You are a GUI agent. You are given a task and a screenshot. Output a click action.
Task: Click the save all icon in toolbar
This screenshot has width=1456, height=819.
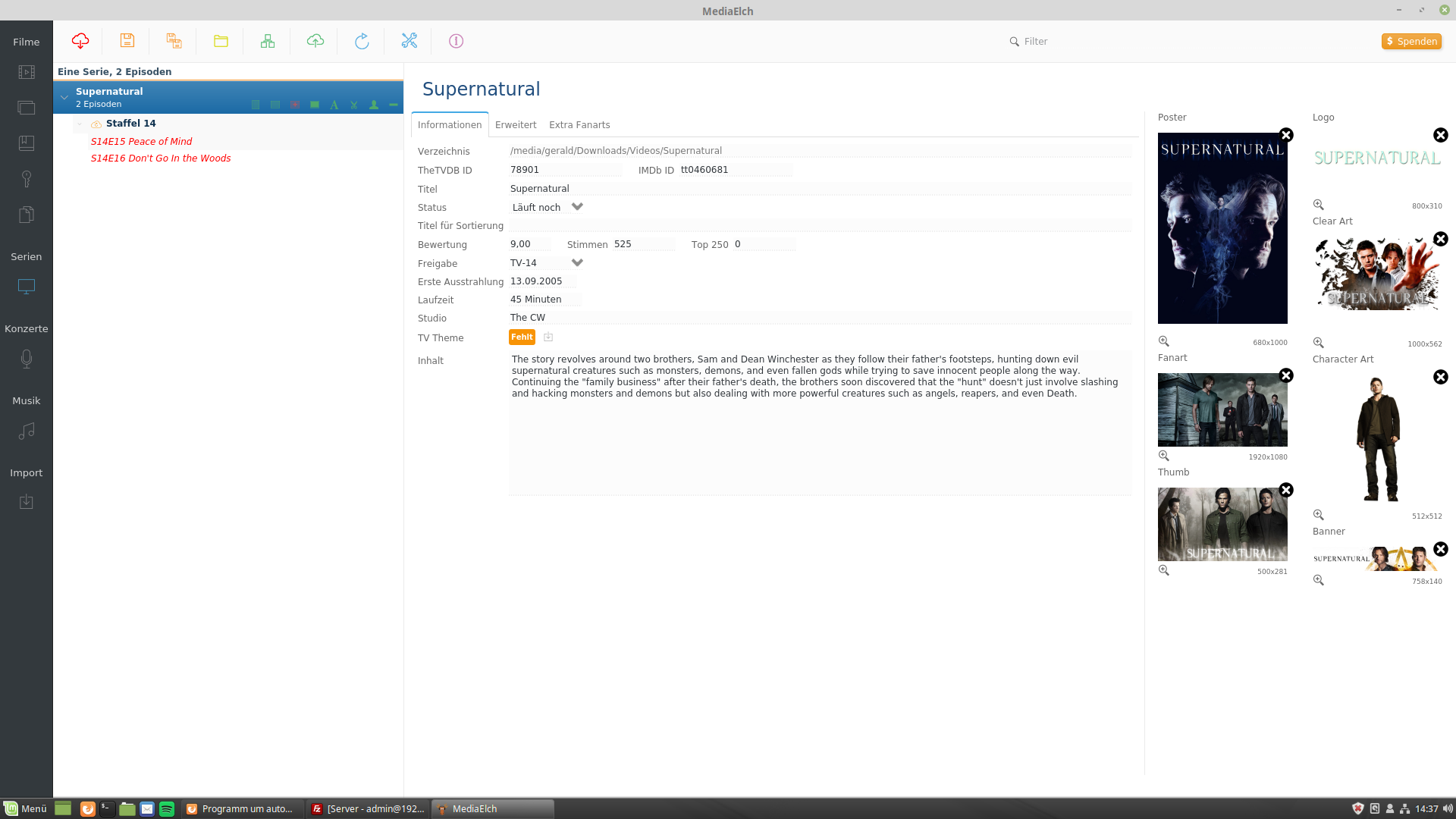click(174, 41)
